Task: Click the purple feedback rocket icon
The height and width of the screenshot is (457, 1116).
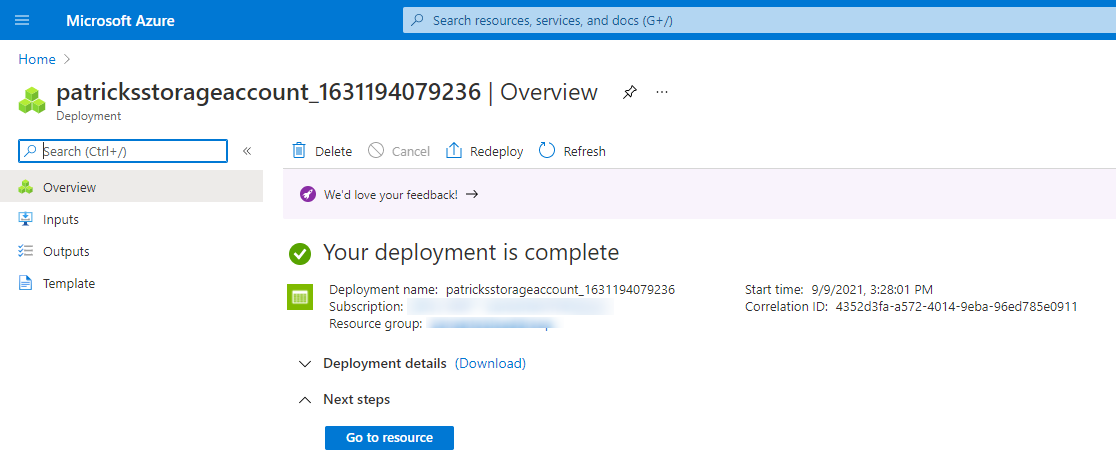Action: 307,194
